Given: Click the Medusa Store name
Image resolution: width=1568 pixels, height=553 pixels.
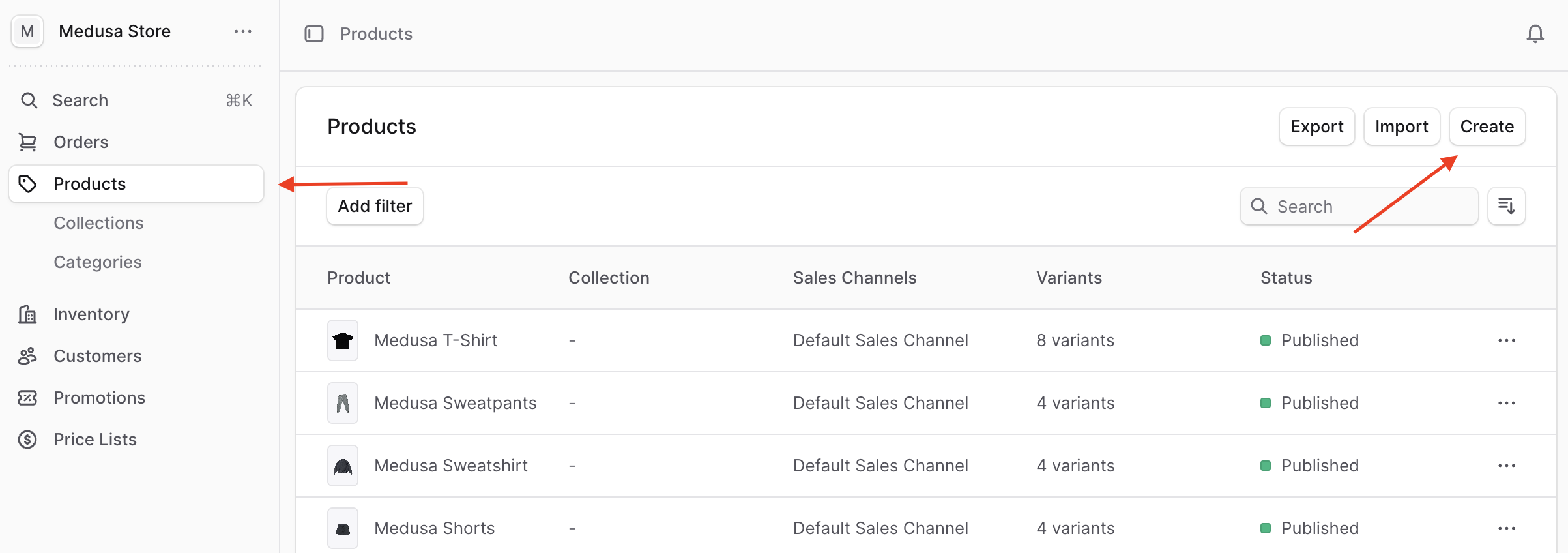Looking at the screenshot, I should [115, 31].
